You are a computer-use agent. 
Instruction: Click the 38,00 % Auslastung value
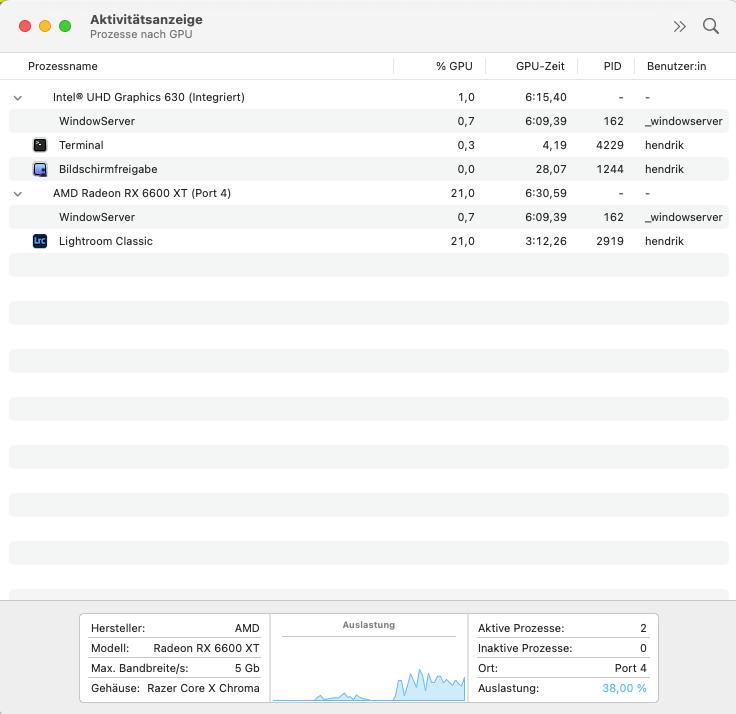[624, 688]
